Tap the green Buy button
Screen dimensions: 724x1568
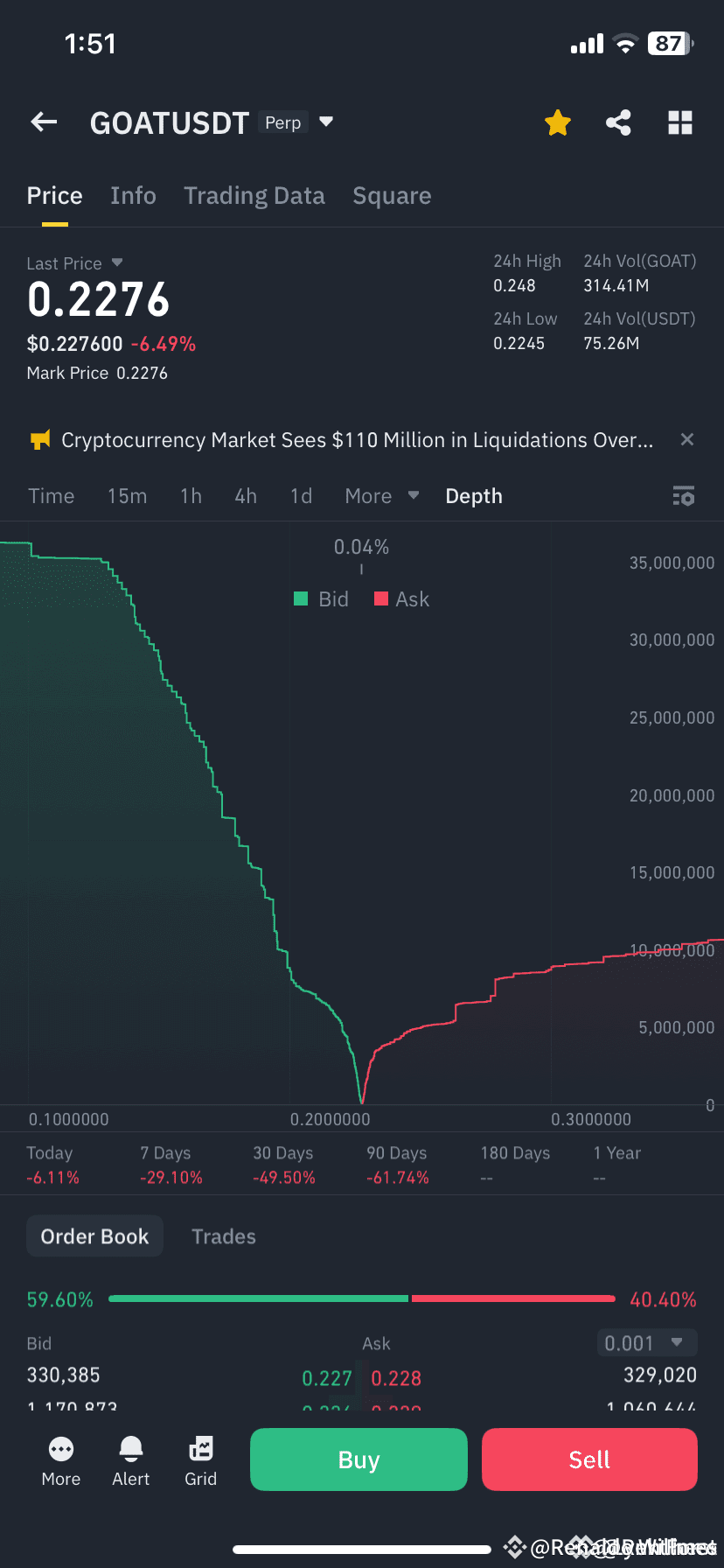click(359, 1459)
